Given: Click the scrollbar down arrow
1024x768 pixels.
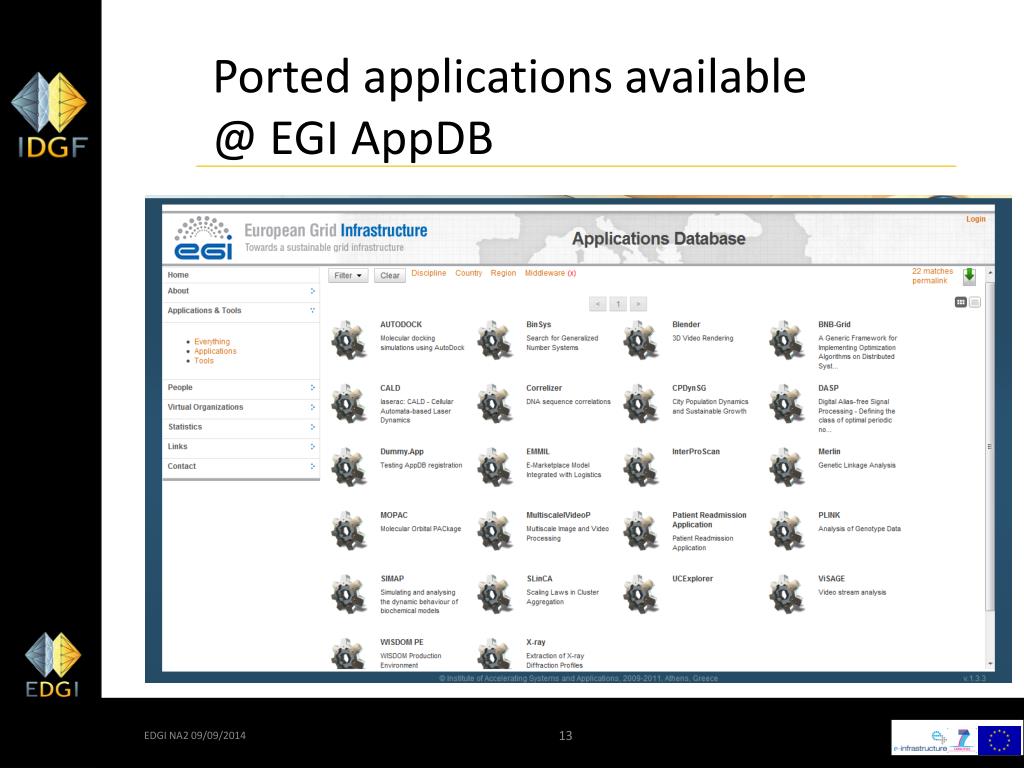Looking at the screenshot, I should coord(990,664).
